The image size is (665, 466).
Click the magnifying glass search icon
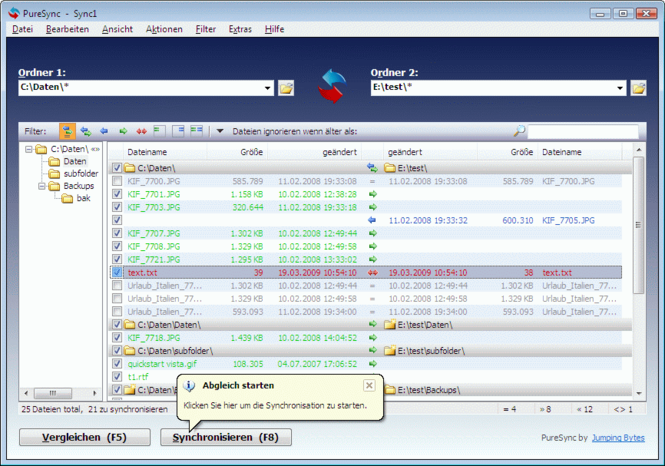click(519, 131)
